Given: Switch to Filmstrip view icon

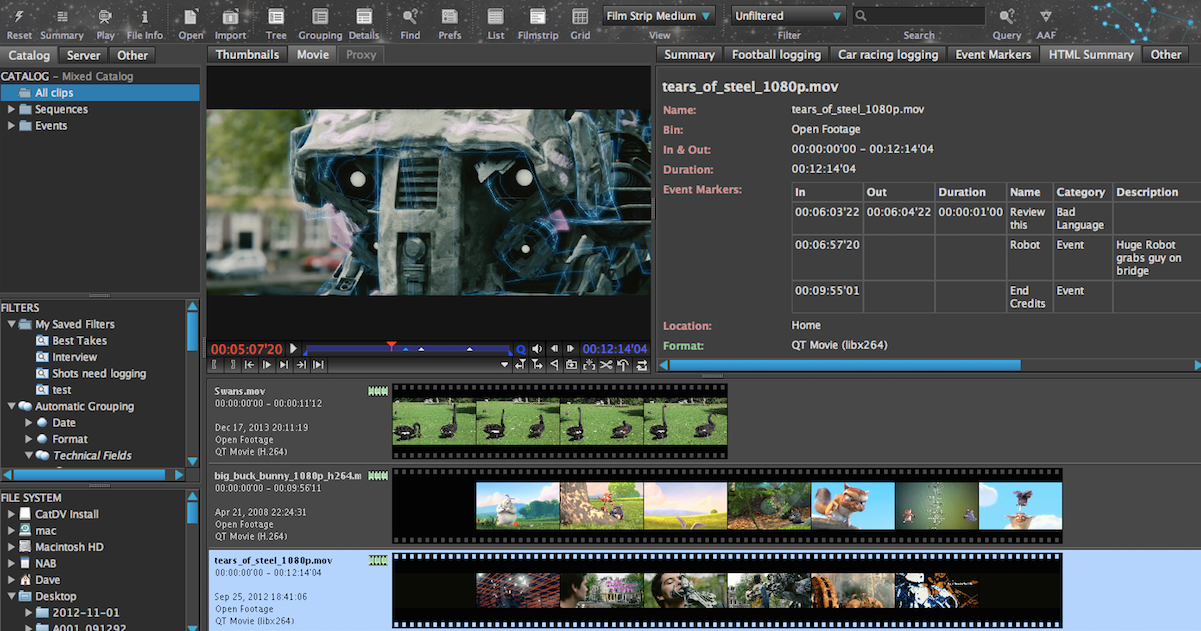Looking at the screenshot, I should tap(538, 16).
